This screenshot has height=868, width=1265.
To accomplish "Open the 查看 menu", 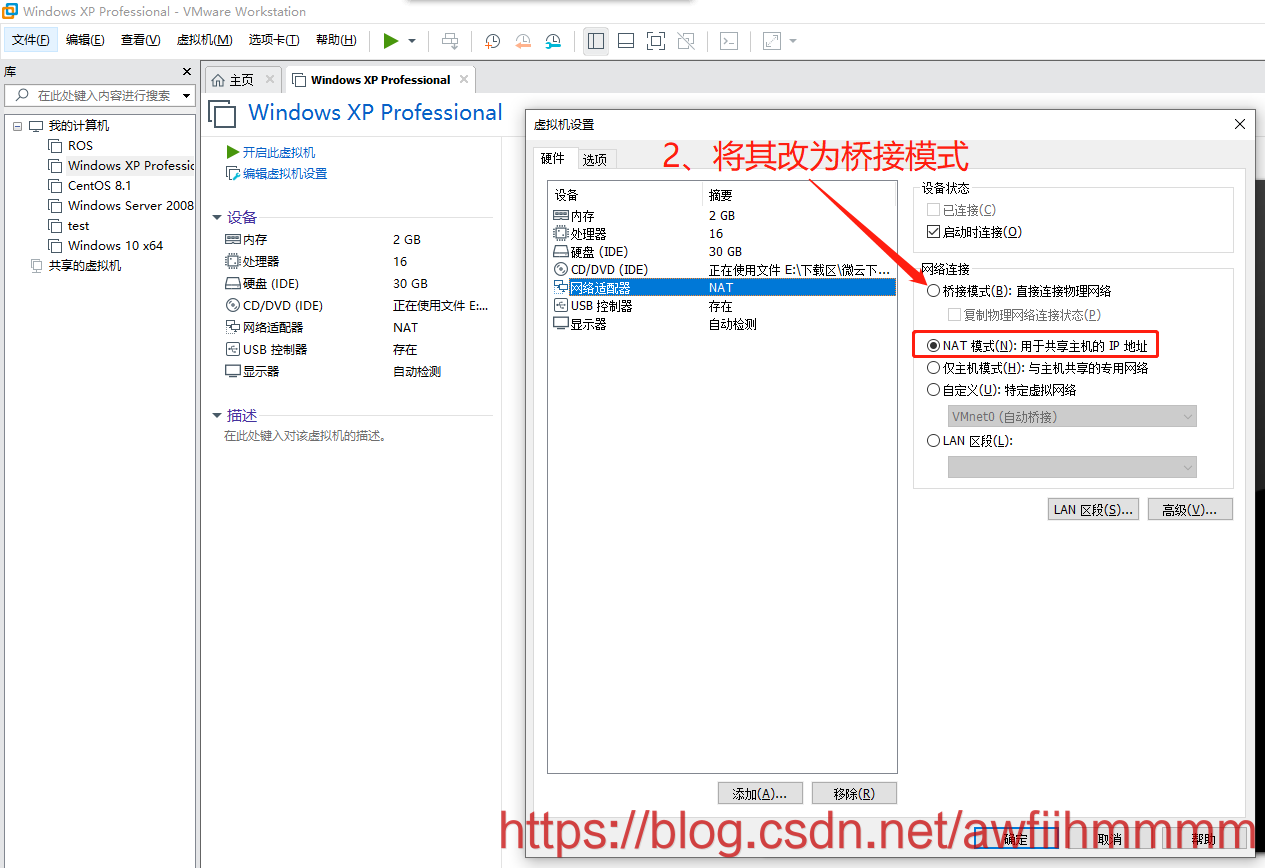I will 140,40.
